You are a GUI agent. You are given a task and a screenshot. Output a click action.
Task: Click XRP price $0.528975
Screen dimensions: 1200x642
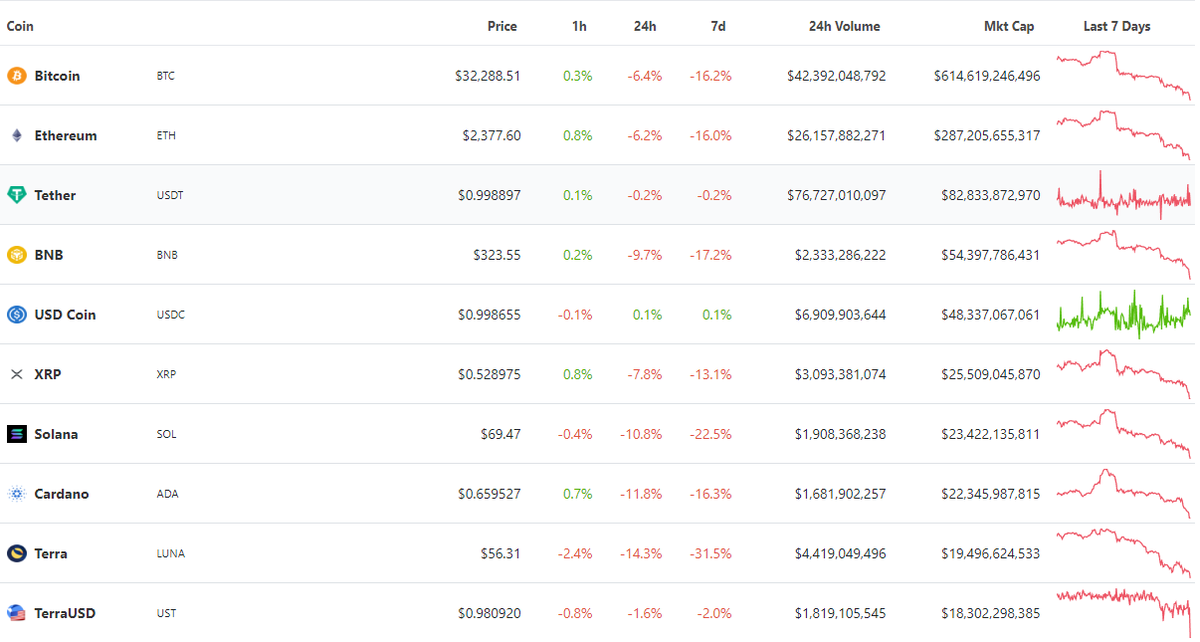click(x=489, y=374)
